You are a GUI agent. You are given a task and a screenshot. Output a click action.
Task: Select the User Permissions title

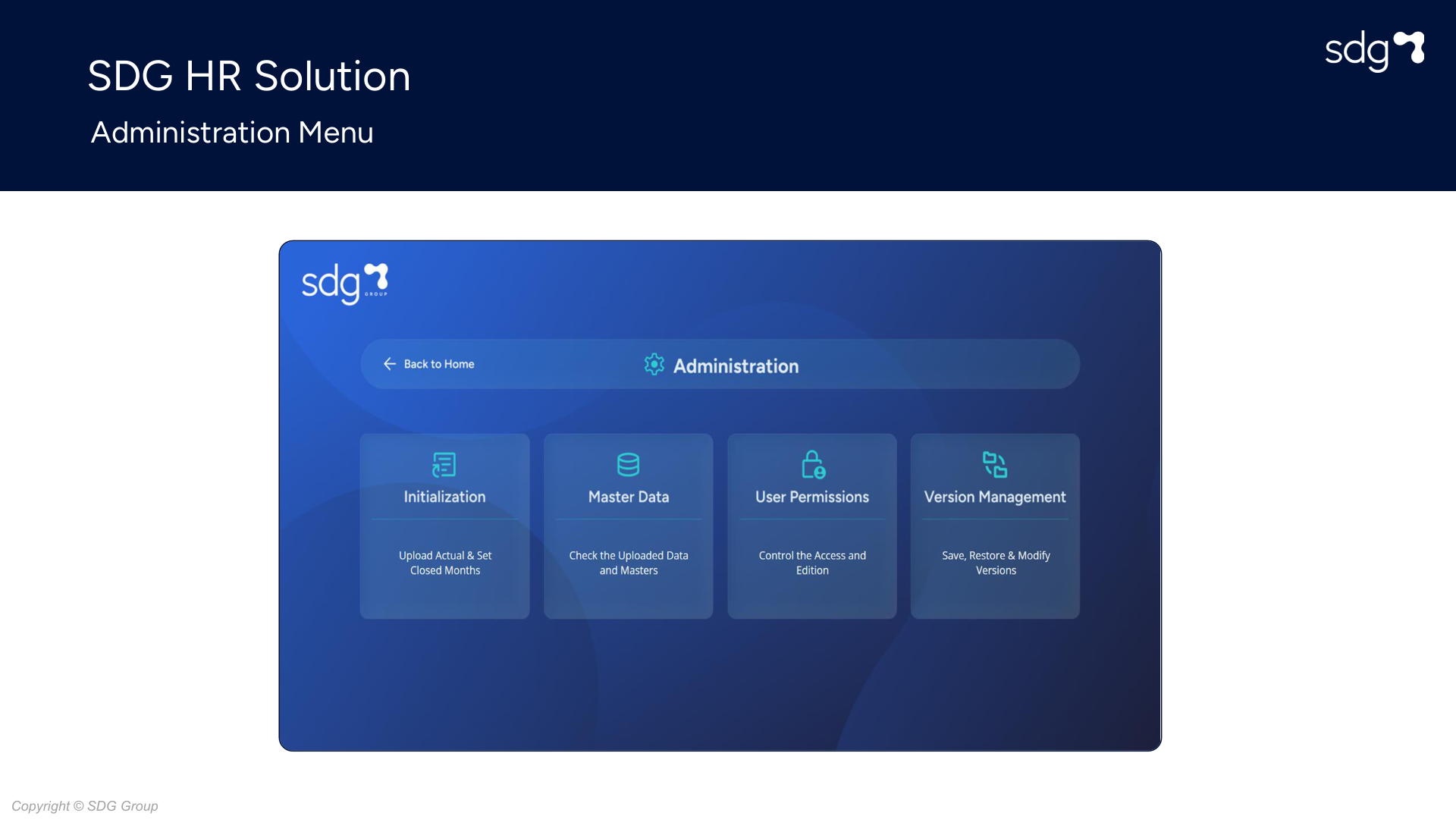point(812,497)
